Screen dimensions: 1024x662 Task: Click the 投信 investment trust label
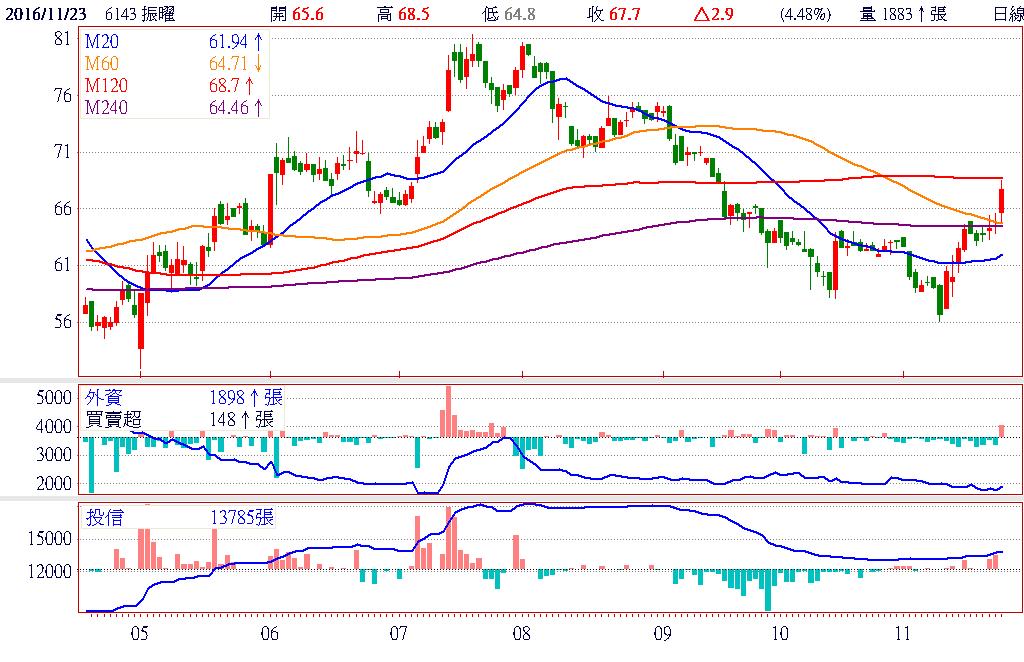(x=104, y=518)
